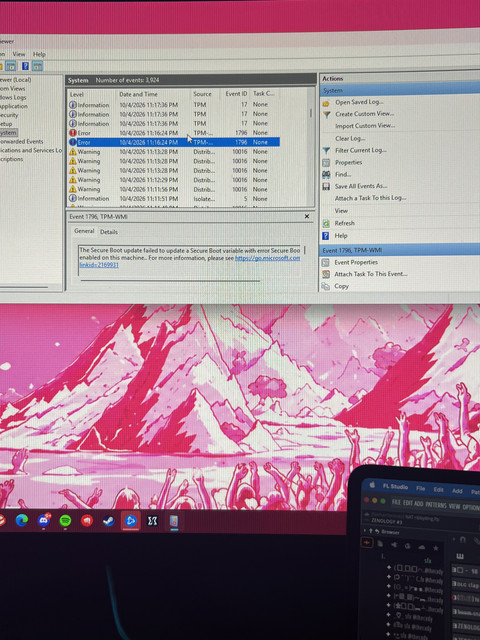
Task: Open the Edit menu in macOS FL Studio menu bar
Action: [438, 490]
